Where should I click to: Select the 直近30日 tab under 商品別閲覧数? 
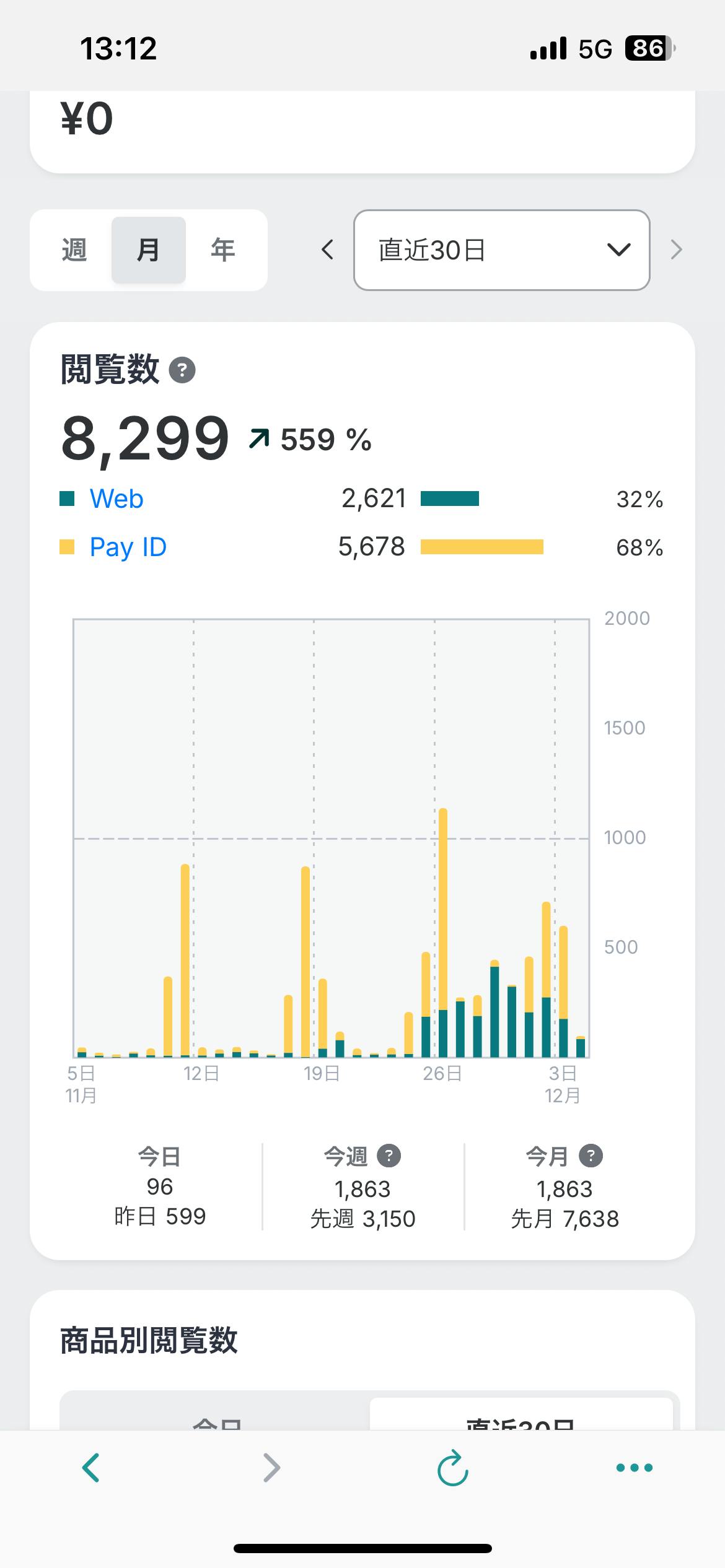pos(521,1418)
